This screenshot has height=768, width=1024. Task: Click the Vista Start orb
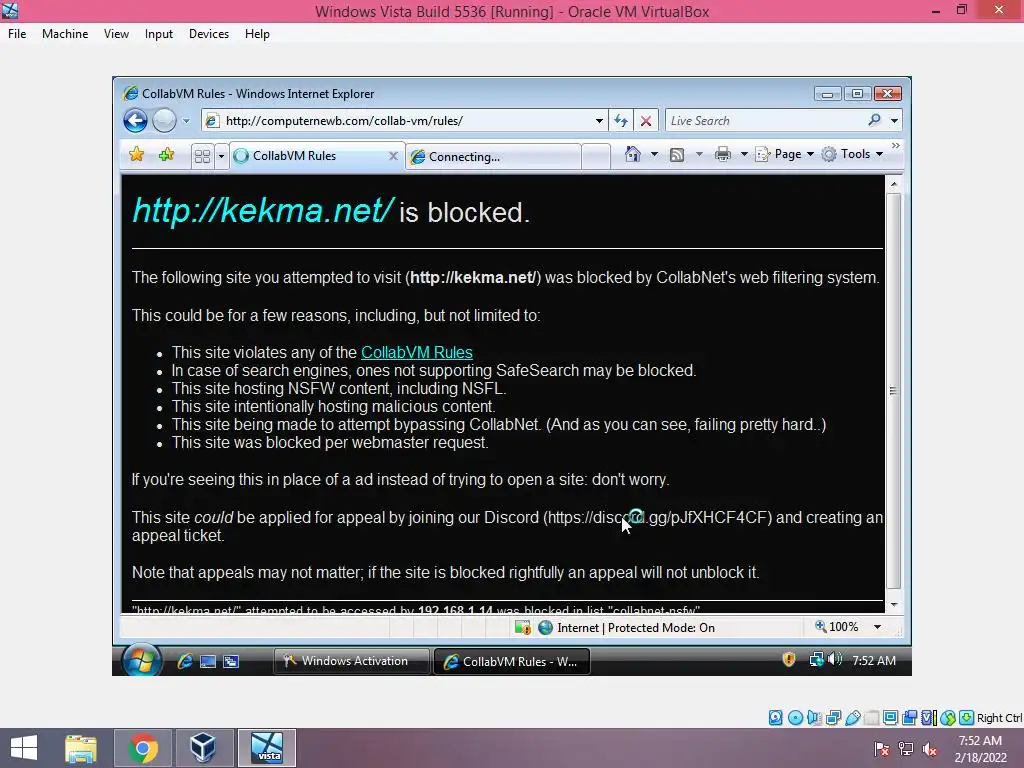(142, 660)
